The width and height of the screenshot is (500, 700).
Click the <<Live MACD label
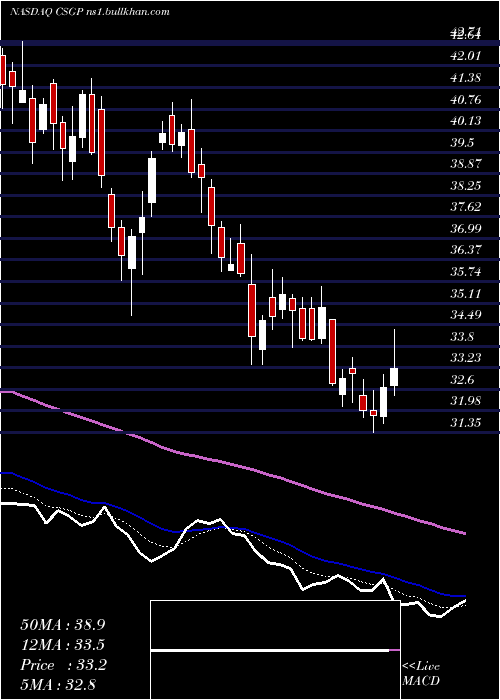pos(421,674)
